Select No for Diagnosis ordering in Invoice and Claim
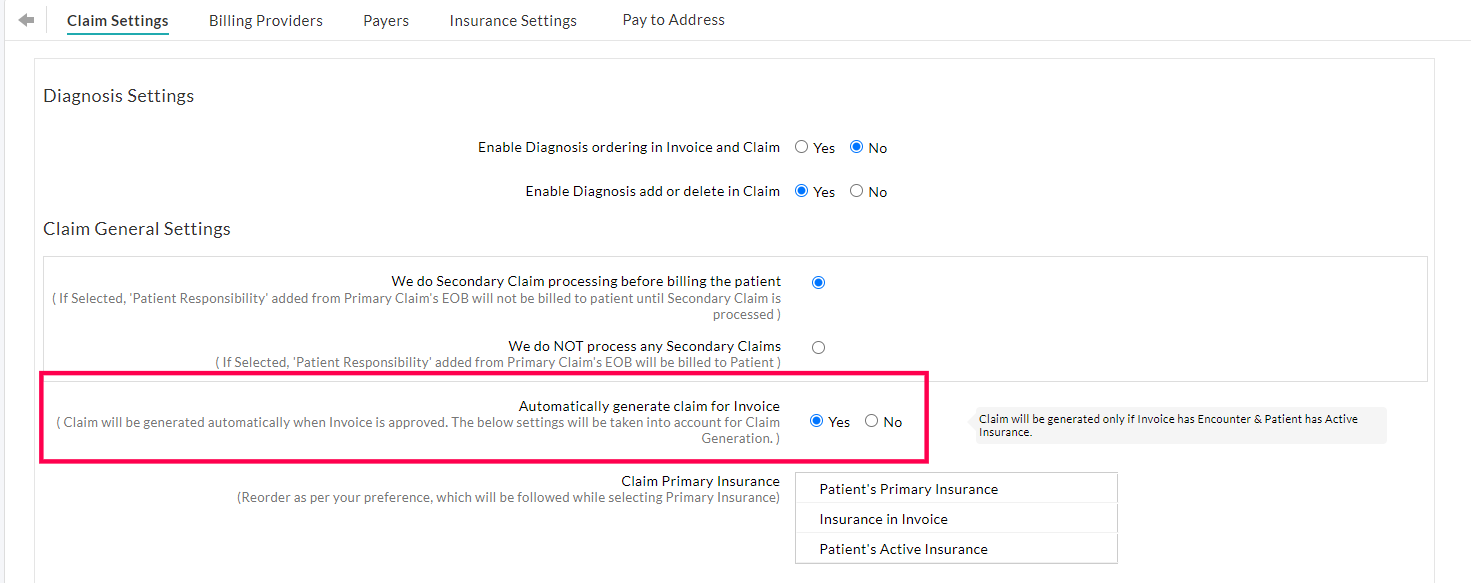This screenshot has width=1471, height=583. (x=856, y=146)
